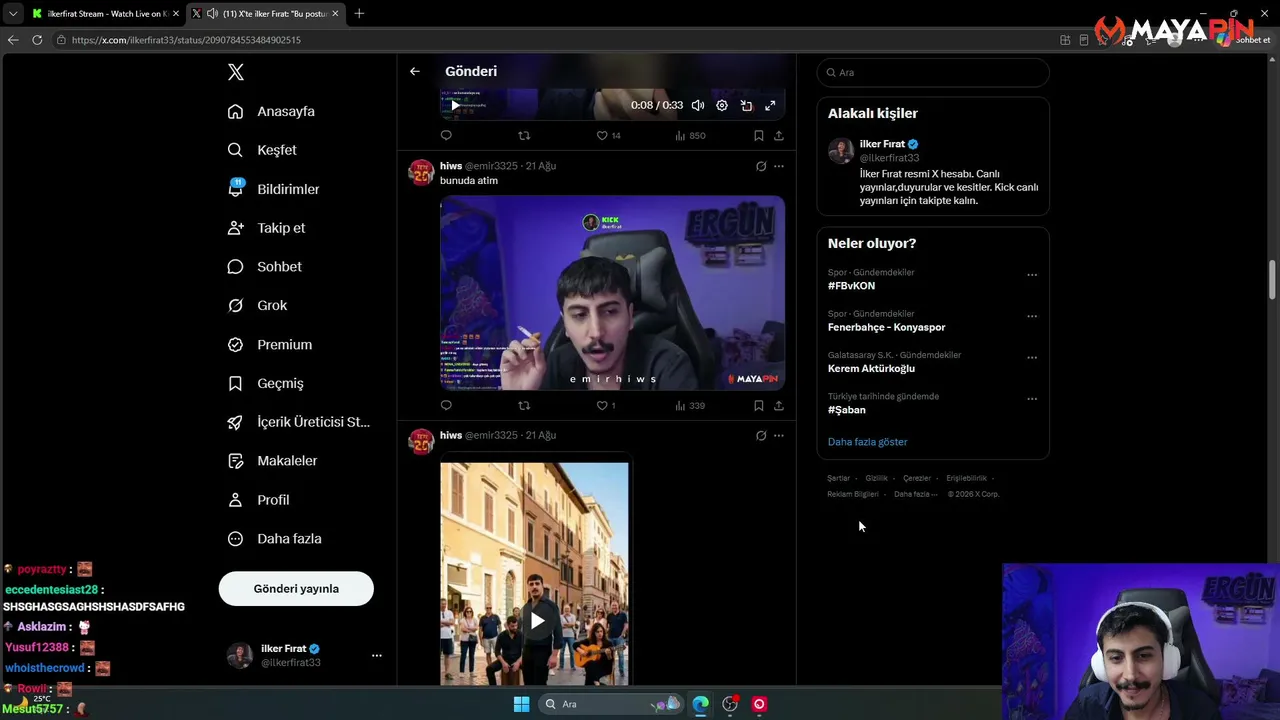1280x720 pixels.
Task: Click Daha fazla göster under trends
Action: [x=867, y=442]
